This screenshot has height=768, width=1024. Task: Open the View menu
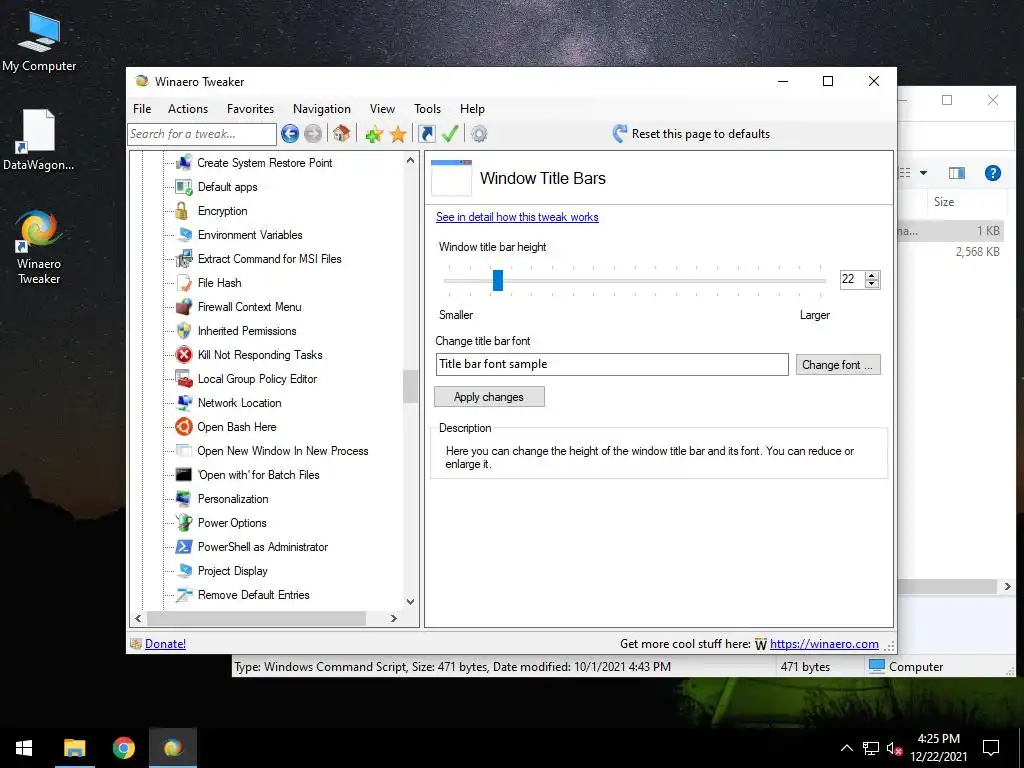tap(382, 109)
